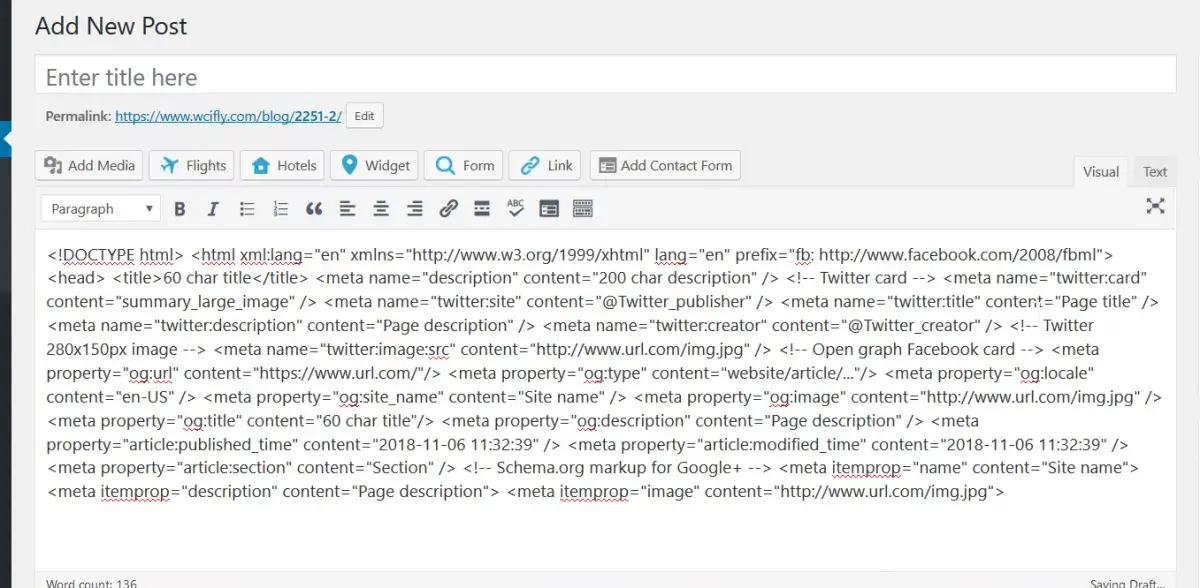Open insert/edit link tool
The width and height of the screenshot is (1200, 588).
click(449, 209)
